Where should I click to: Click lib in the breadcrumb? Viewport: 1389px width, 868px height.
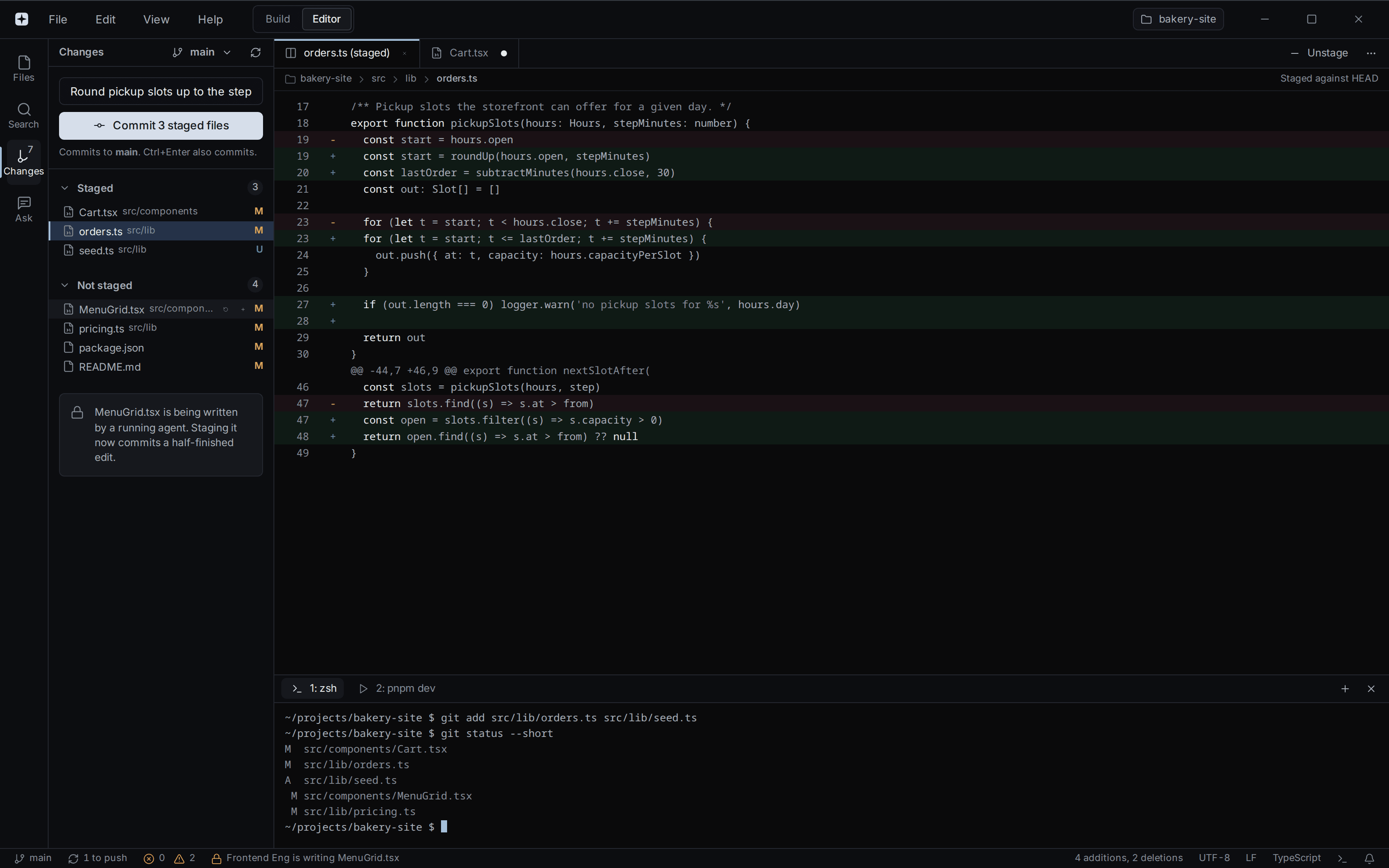410,79
